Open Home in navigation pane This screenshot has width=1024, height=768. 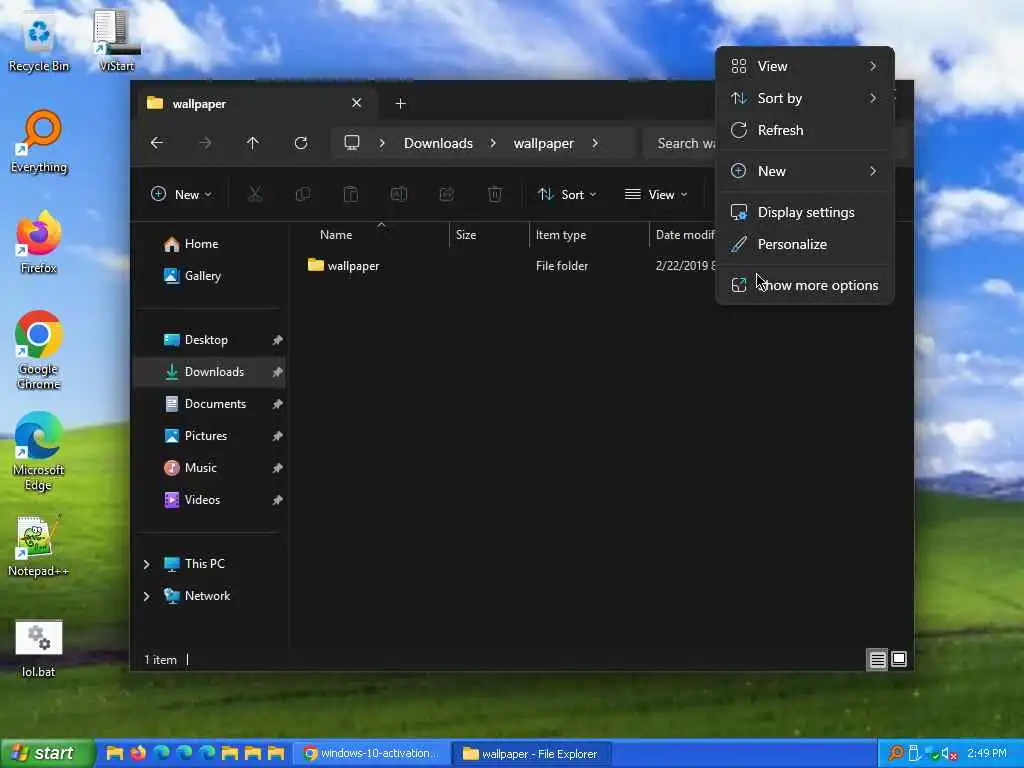[210, 244]
